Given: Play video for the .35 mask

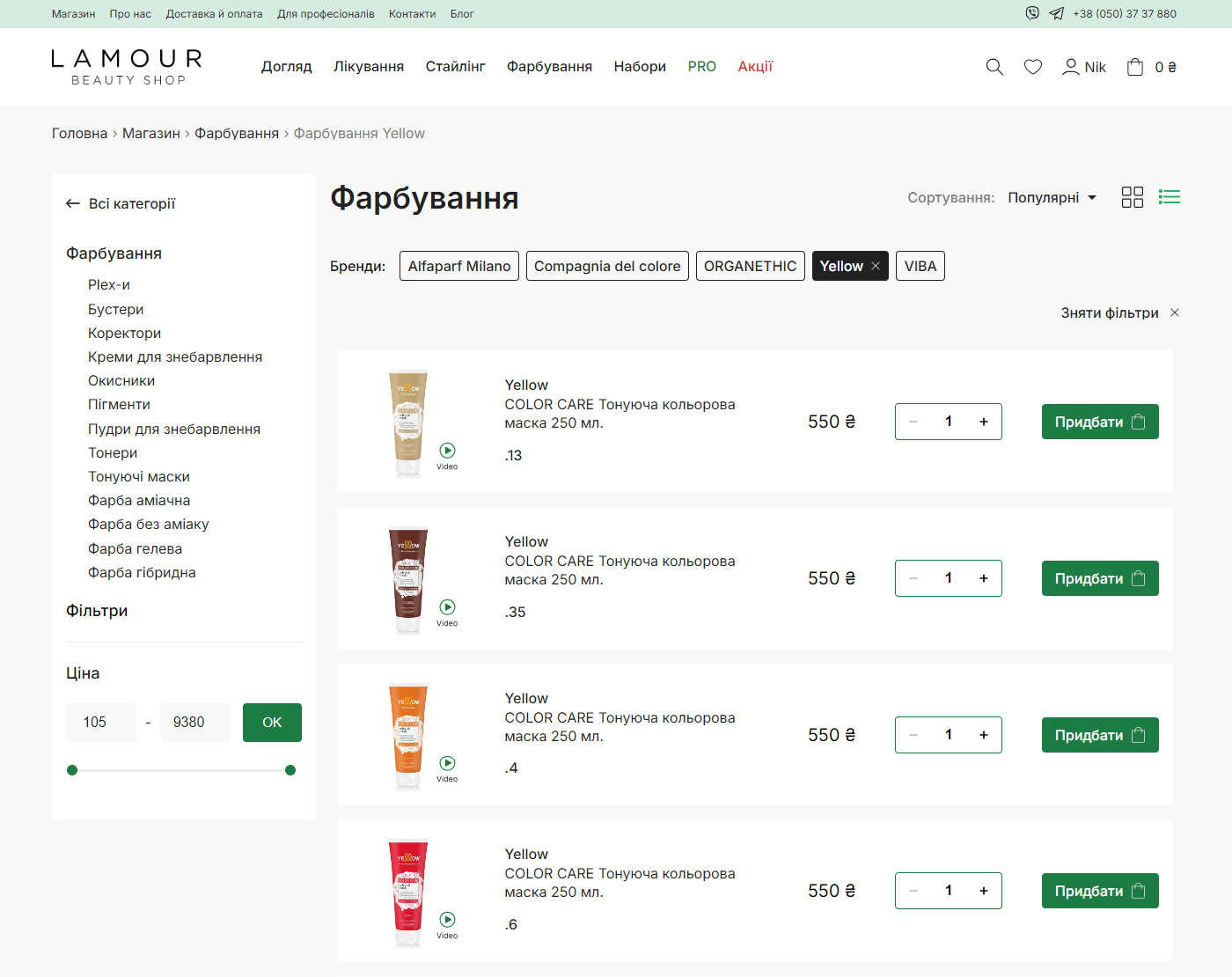Looking at the screenshot, I should [447, 612].
